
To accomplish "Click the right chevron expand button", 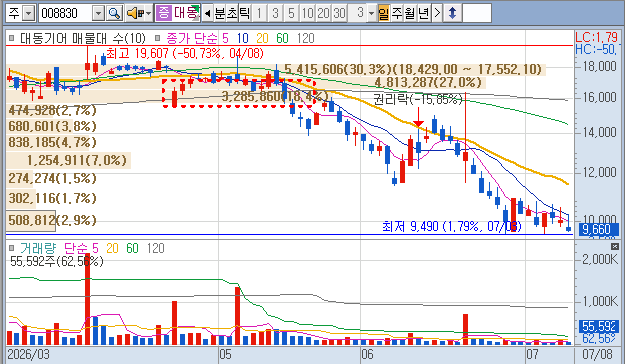I will pos(437,13).
